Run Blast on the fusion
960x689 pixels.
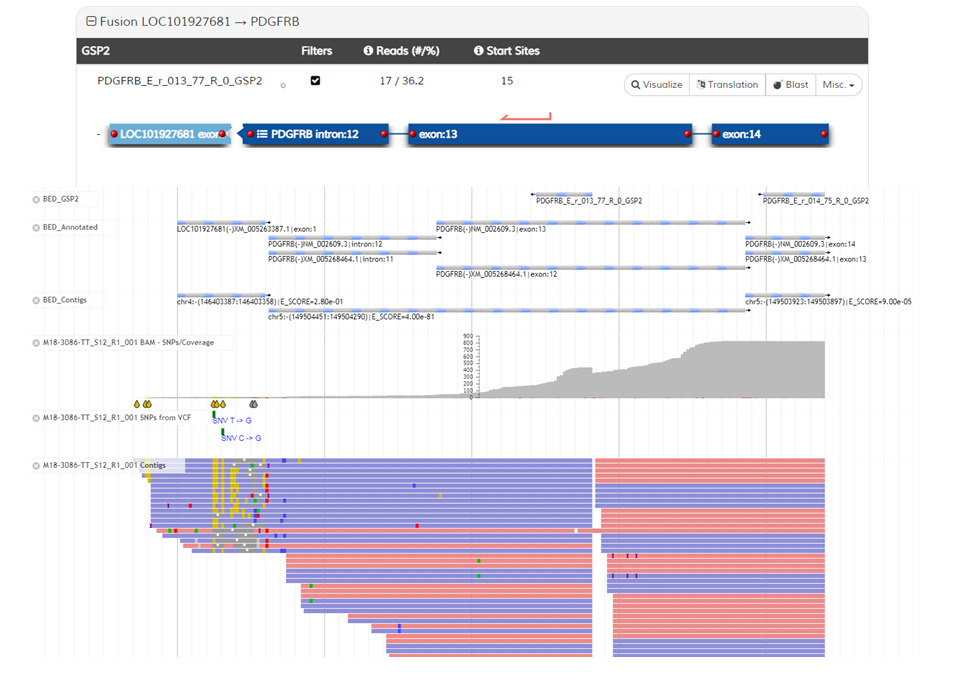tap(790, 85)
